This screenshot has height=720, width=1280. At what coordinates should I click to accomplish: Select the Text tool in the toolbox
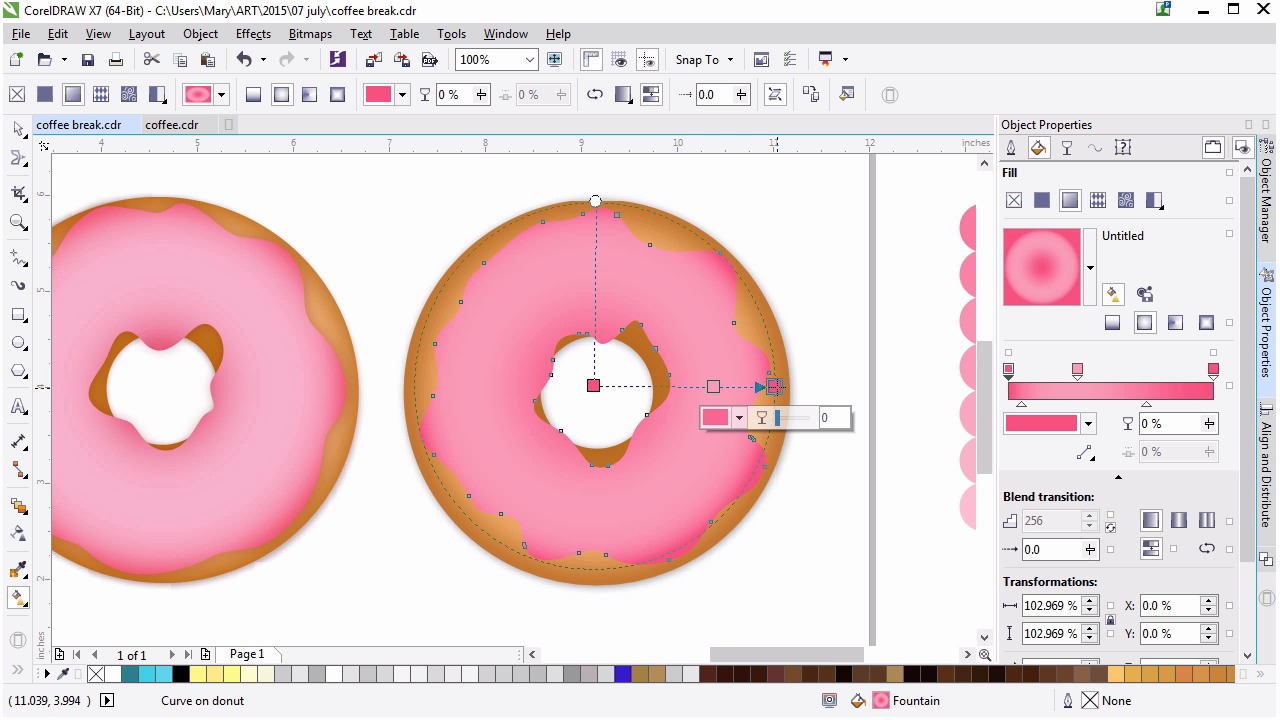tap(18, 407)
